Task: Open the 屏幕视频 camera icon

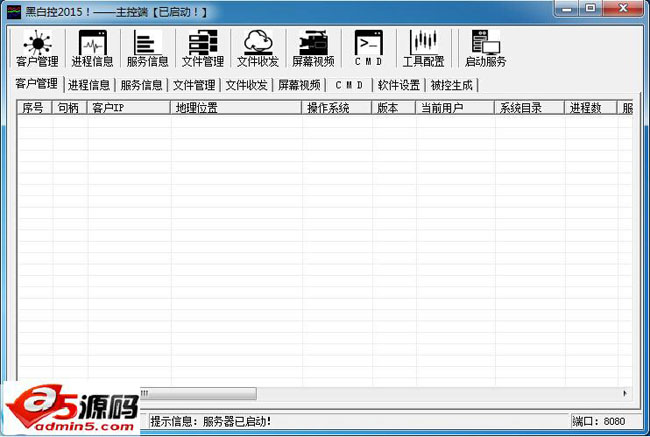Action: (x=313, y=48)
